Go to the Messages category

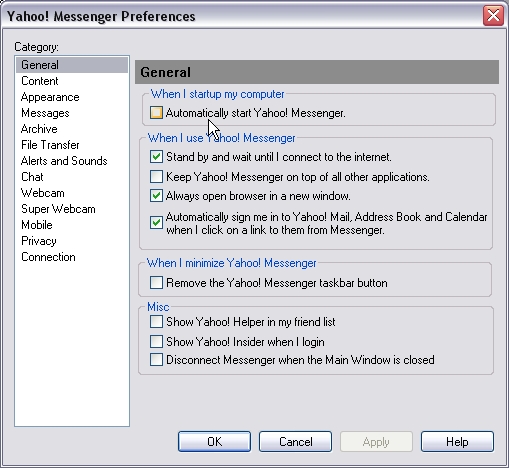coord(72,113)
